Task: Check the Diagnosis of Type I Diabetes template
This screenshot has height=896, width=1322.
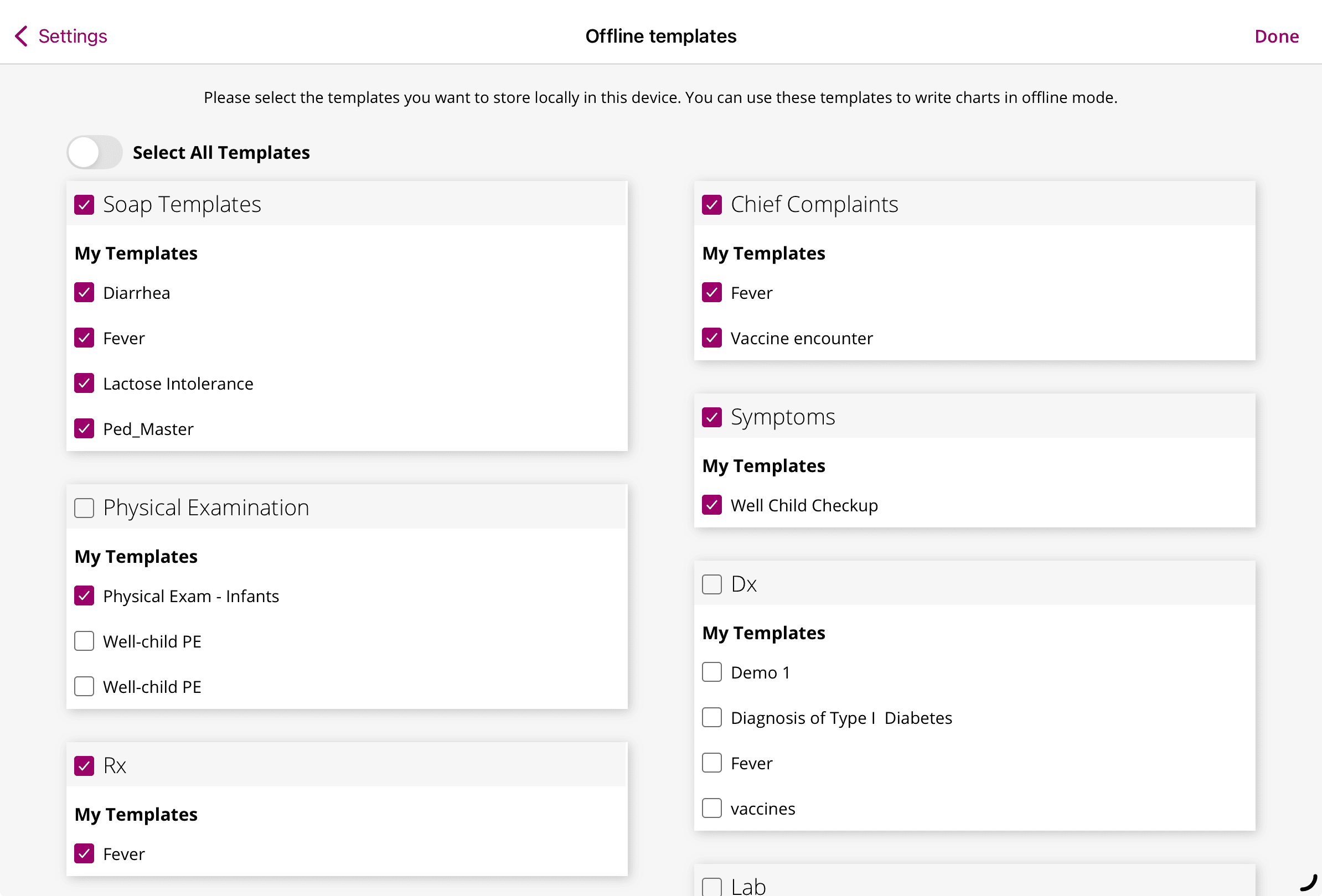Action: coord(711,717)
